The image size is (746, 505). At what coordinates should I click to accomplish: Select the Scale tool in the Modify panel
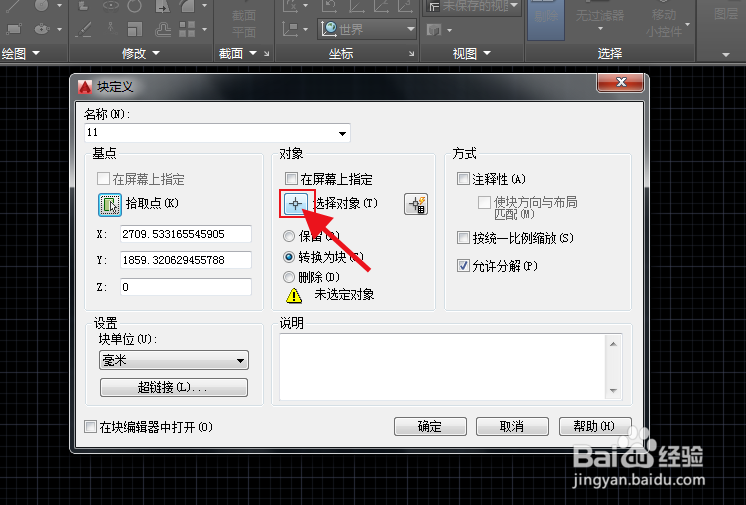tap(135, 30)
